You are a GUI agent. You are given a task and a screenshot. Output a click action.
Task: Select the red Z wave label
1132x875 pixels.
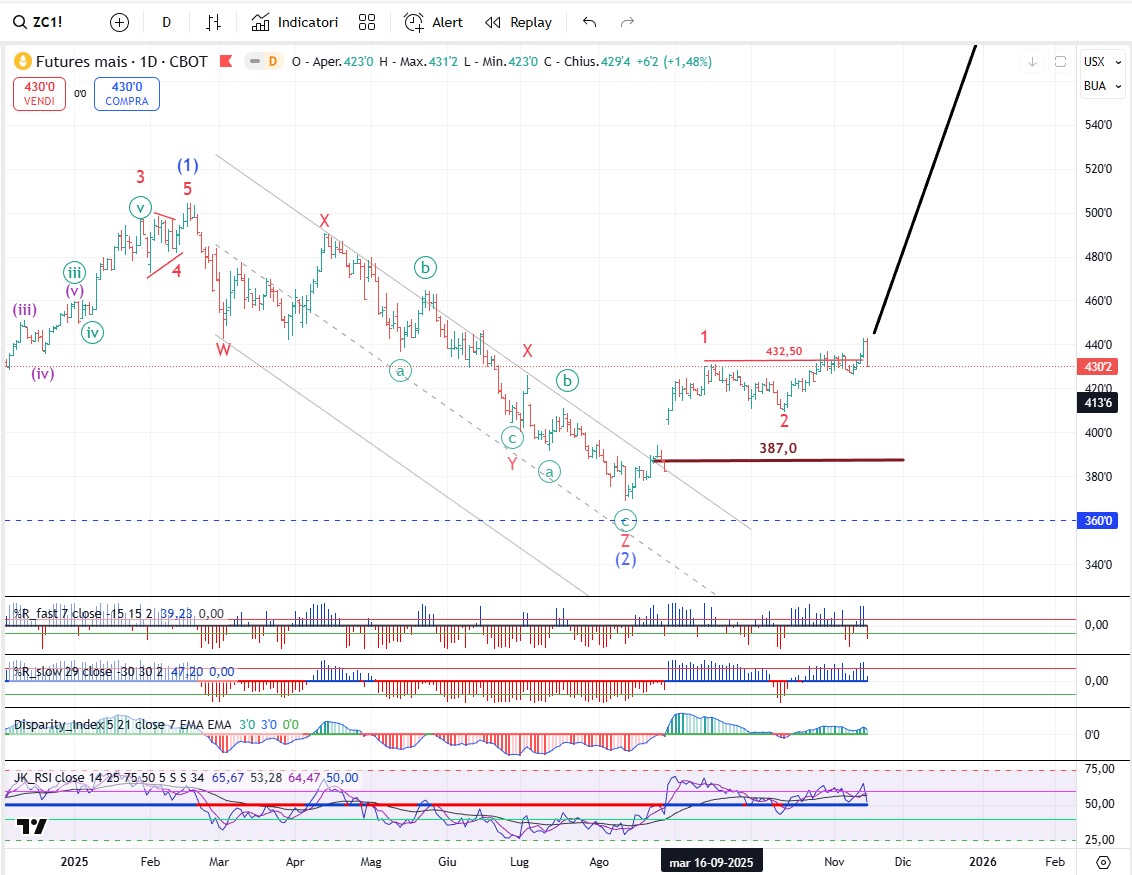pyautogui.click(x=625, y=541)
